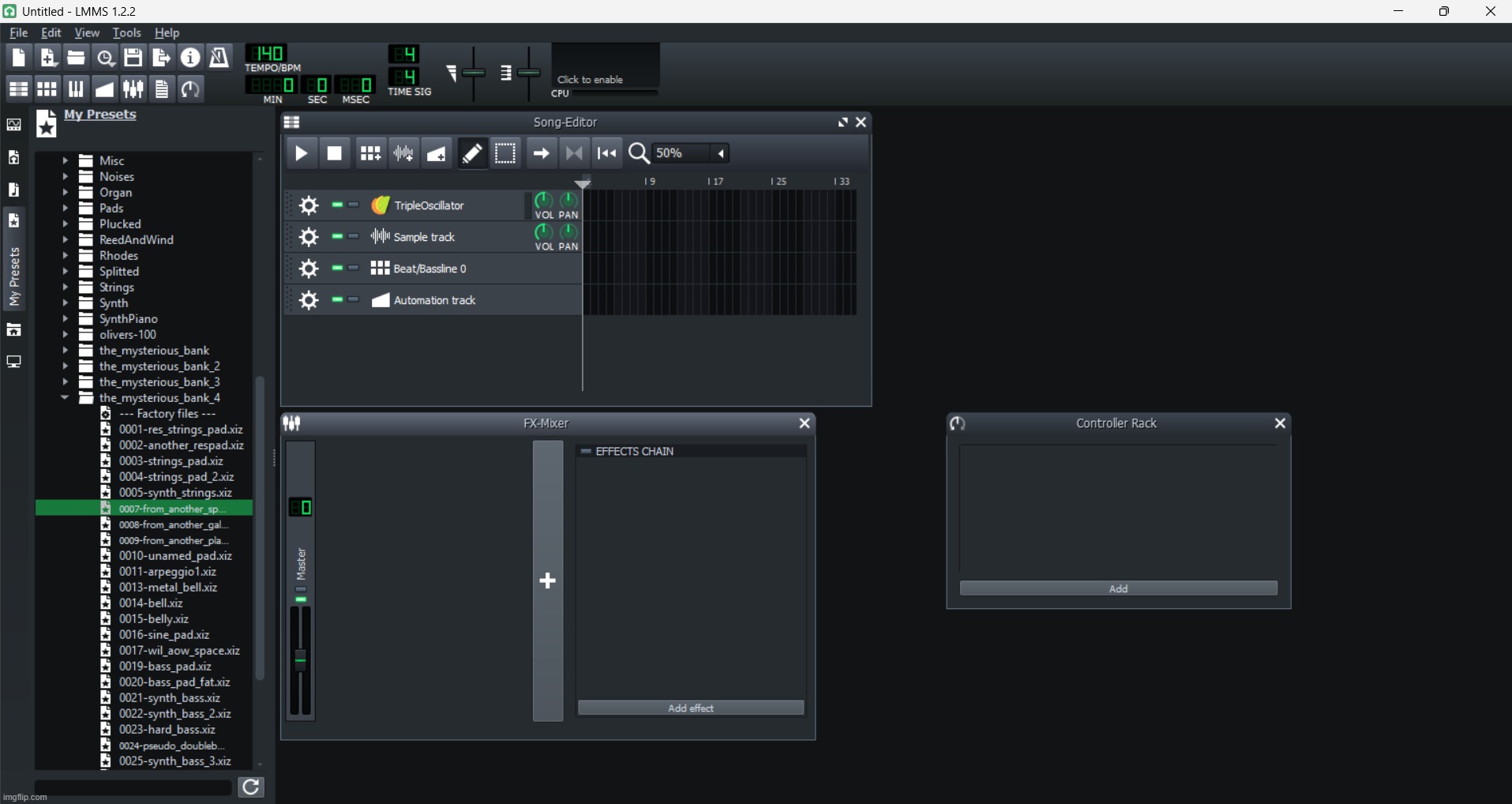
Task: Toggle the Effects Chain enable LED
Action: tap(586, 452)
